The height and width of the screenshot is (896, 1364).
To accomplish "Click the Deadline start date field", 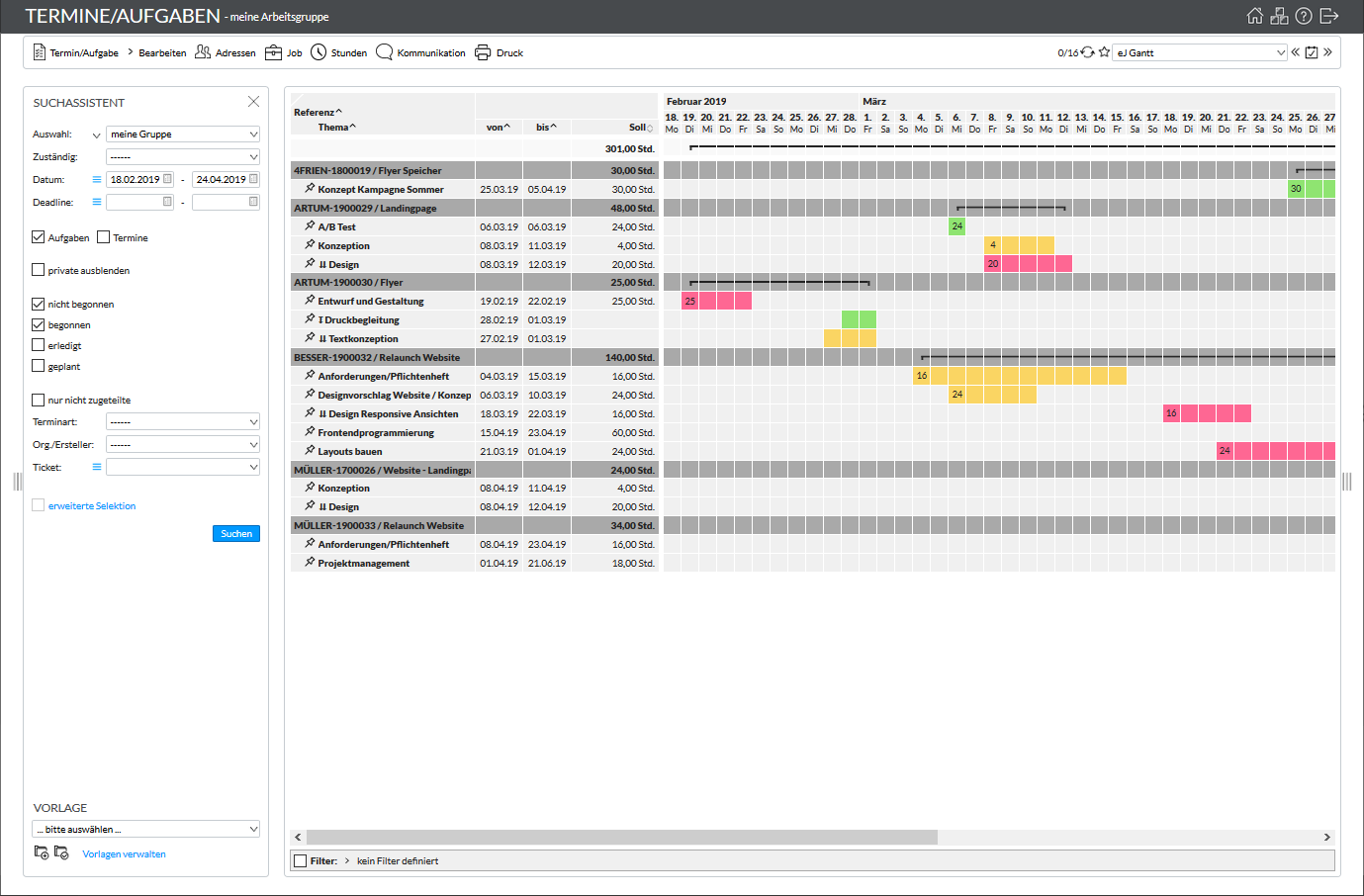I will click(x=139, y=202).
